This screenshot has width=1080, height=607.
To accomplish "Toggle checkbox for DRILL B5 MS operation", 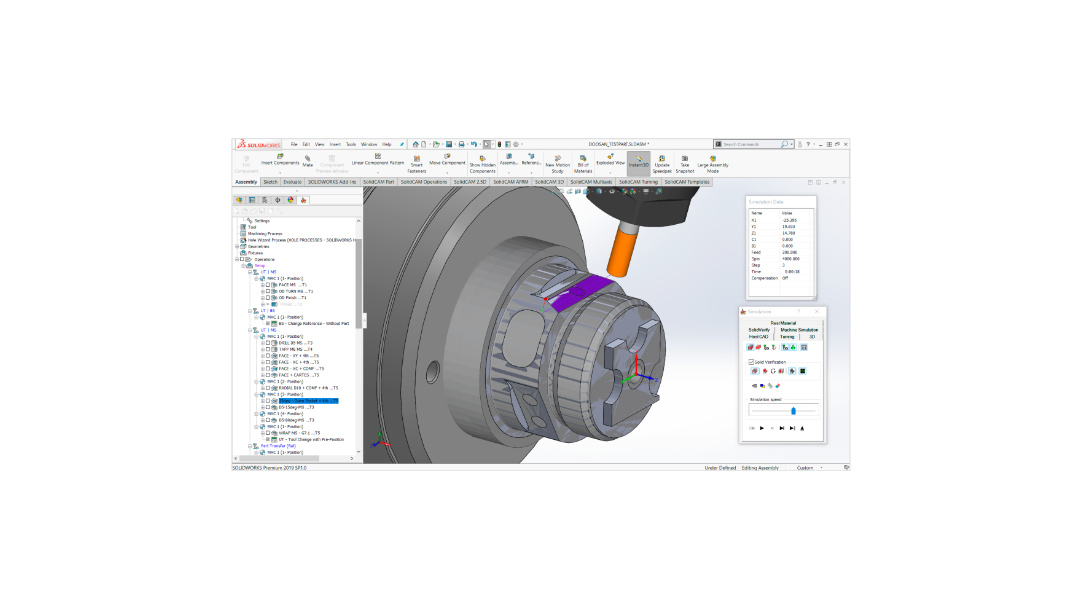I will pos(268,342).
